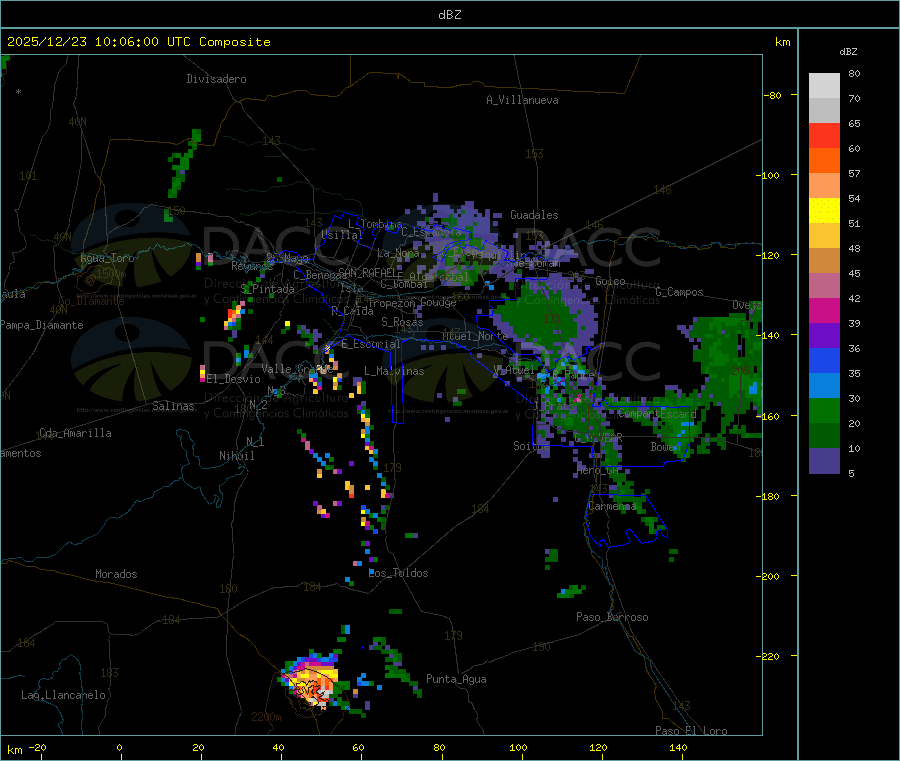
Task: Click the slate purple 5-10 dBZ legend swatch
Action: click(824, 461)
